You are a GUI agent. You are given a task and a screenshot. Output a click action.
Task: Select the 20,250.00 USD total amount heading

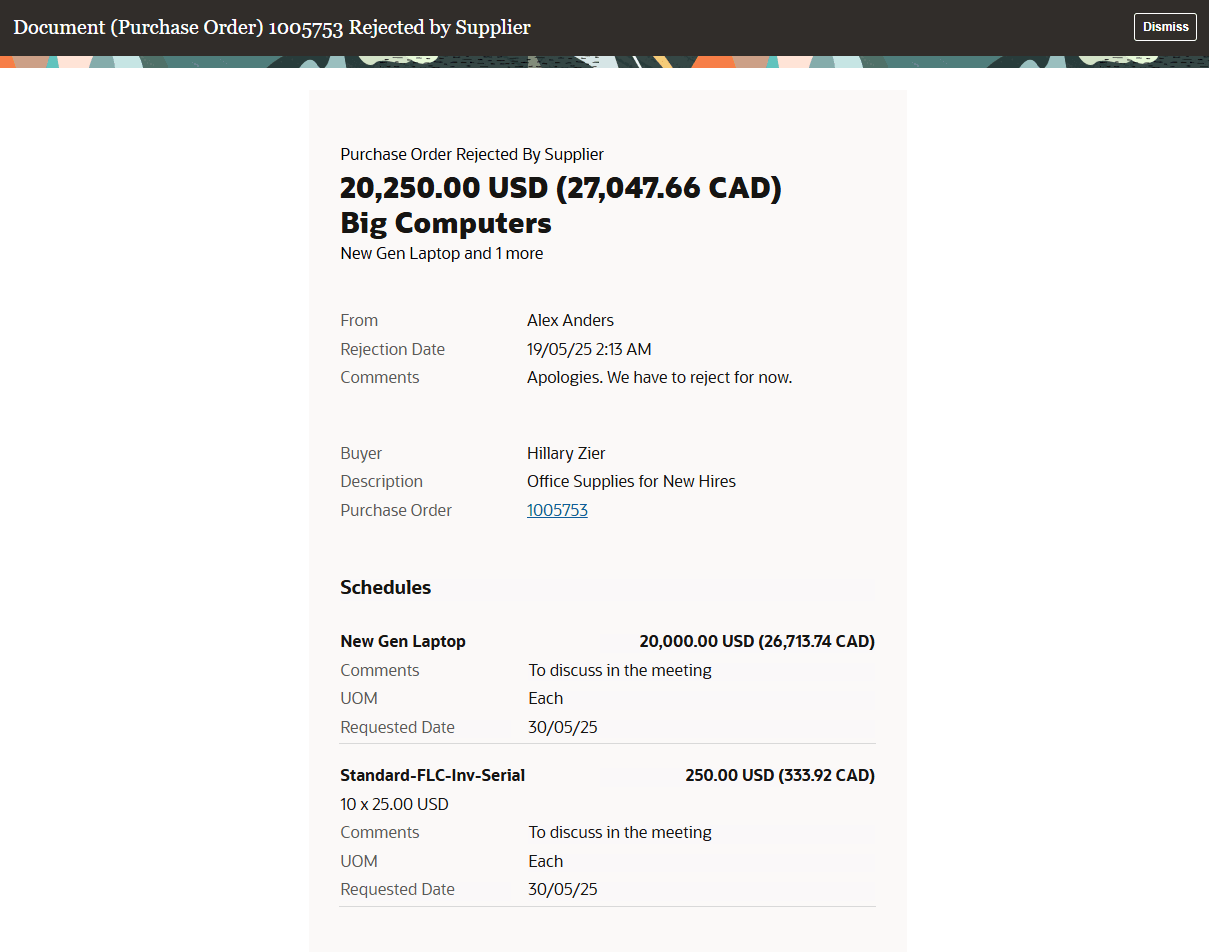click(x=561, y=187)
